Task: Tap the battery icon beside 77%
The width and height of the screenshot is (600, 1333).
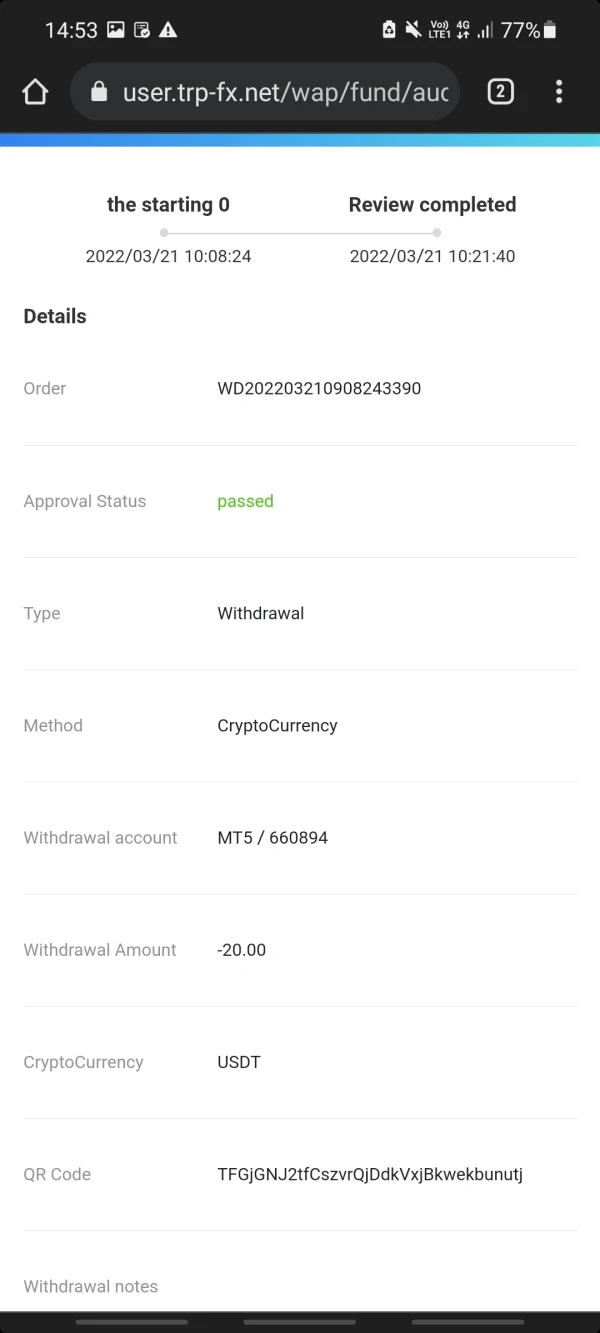Action: (549, 30)
